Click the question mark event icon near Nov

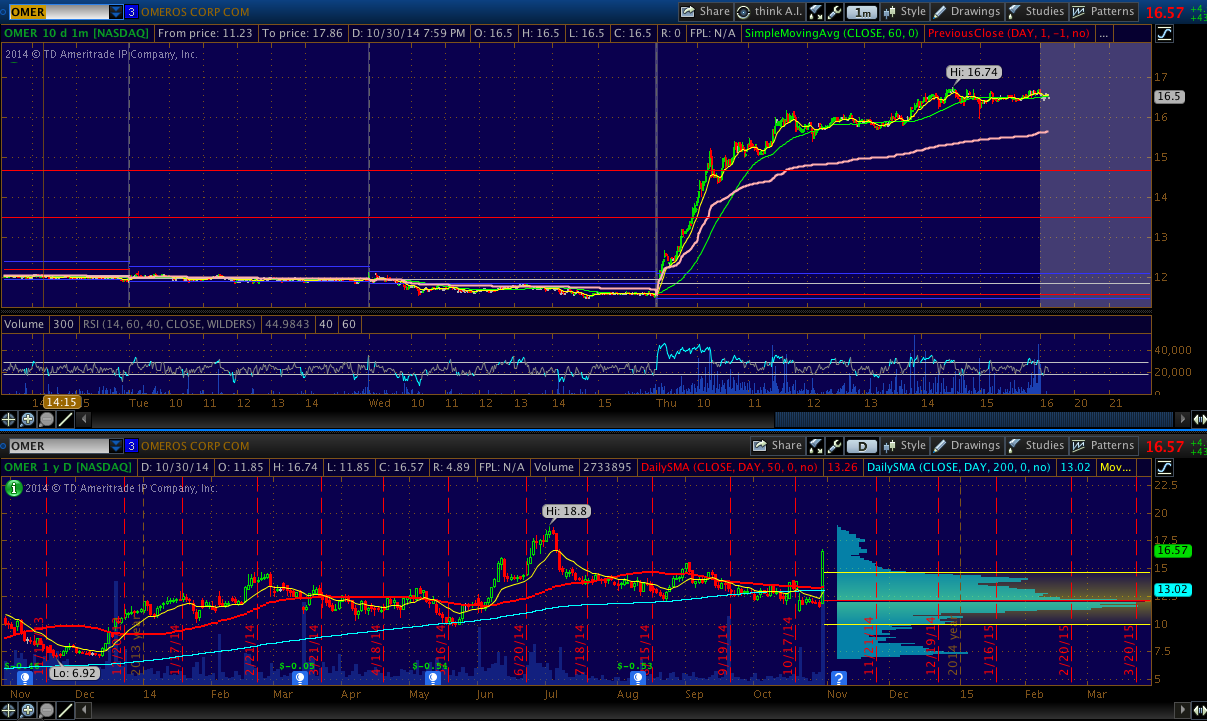pos(838,678)
